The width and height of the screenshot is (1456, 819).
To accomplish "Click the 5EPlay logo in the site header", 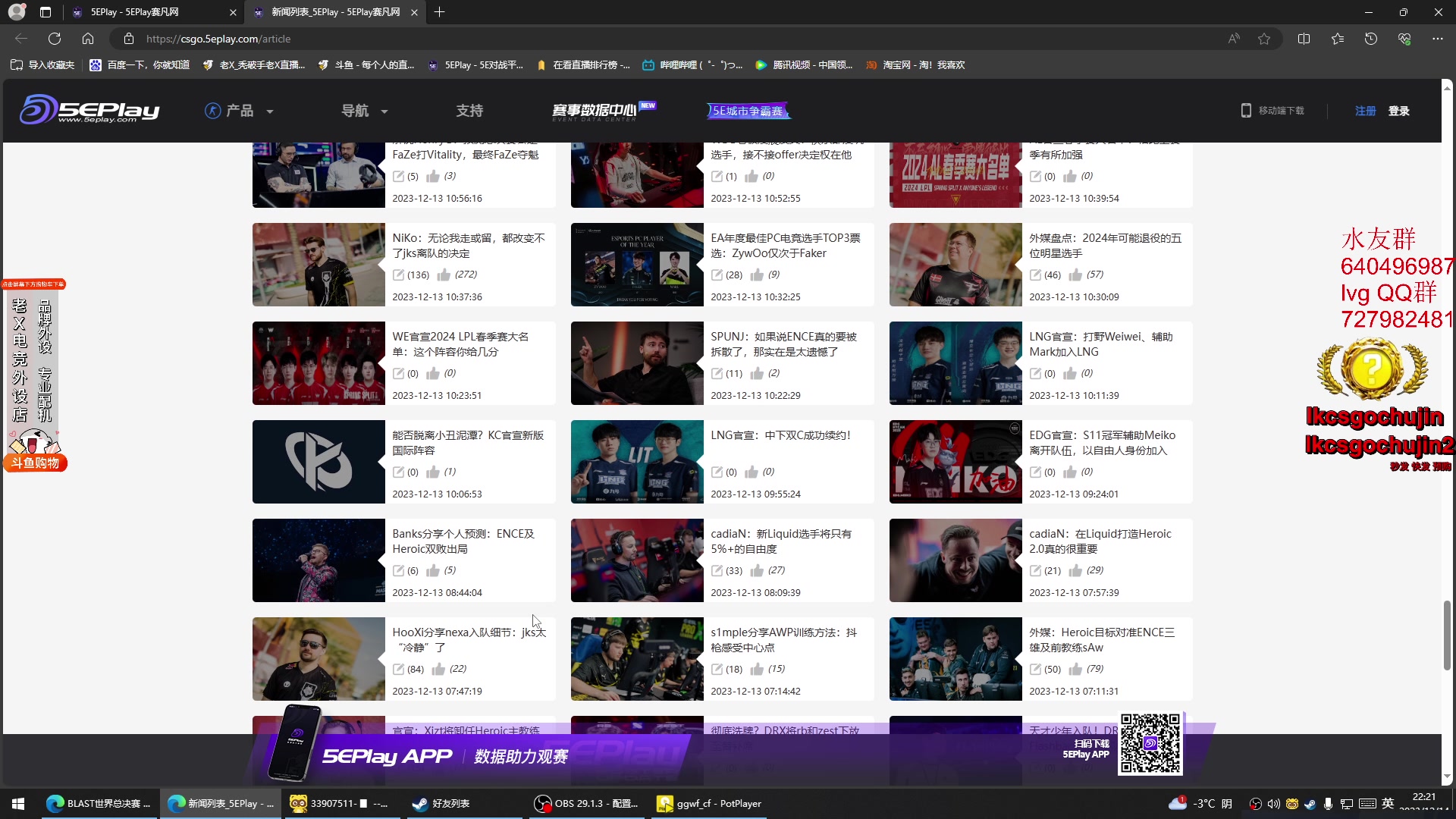I will click(x=89, y=110).
